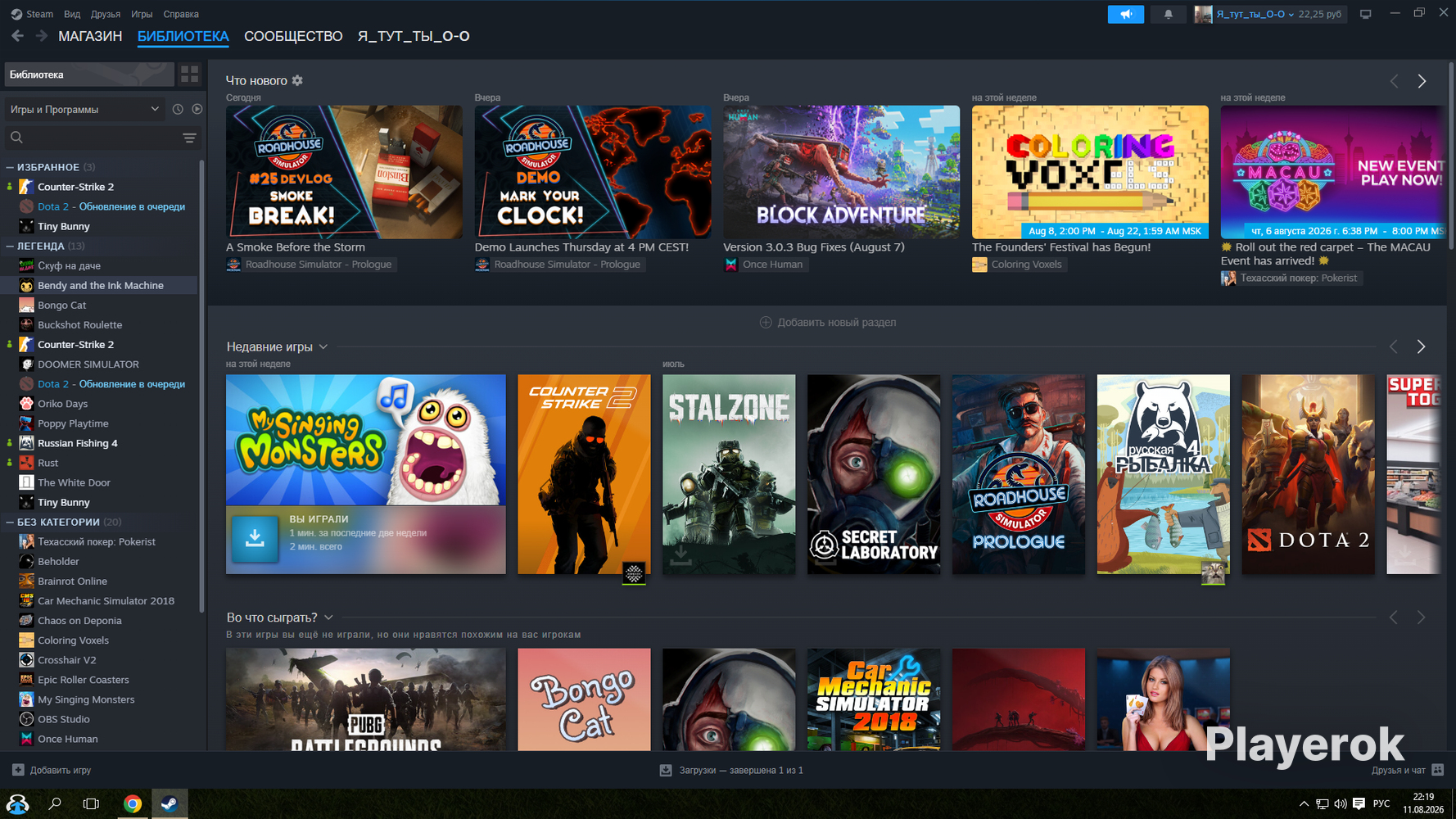Click the announcements megaphone button
The image size is (1456, 819).
pos(1125,14)
